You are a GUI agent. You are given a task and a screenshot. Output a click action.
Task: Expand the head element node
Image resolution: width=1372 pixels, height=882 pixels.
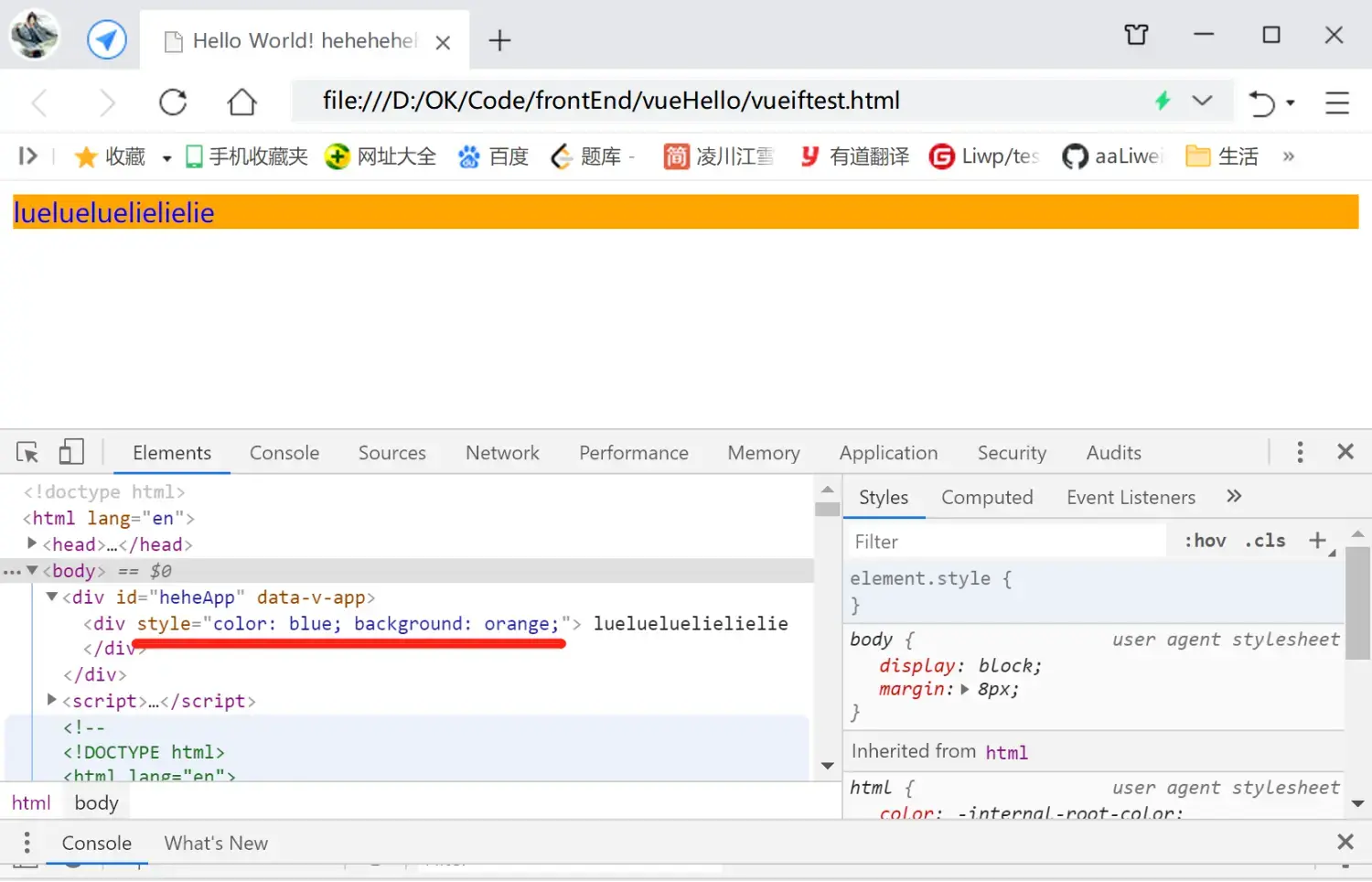coord(32,543)
